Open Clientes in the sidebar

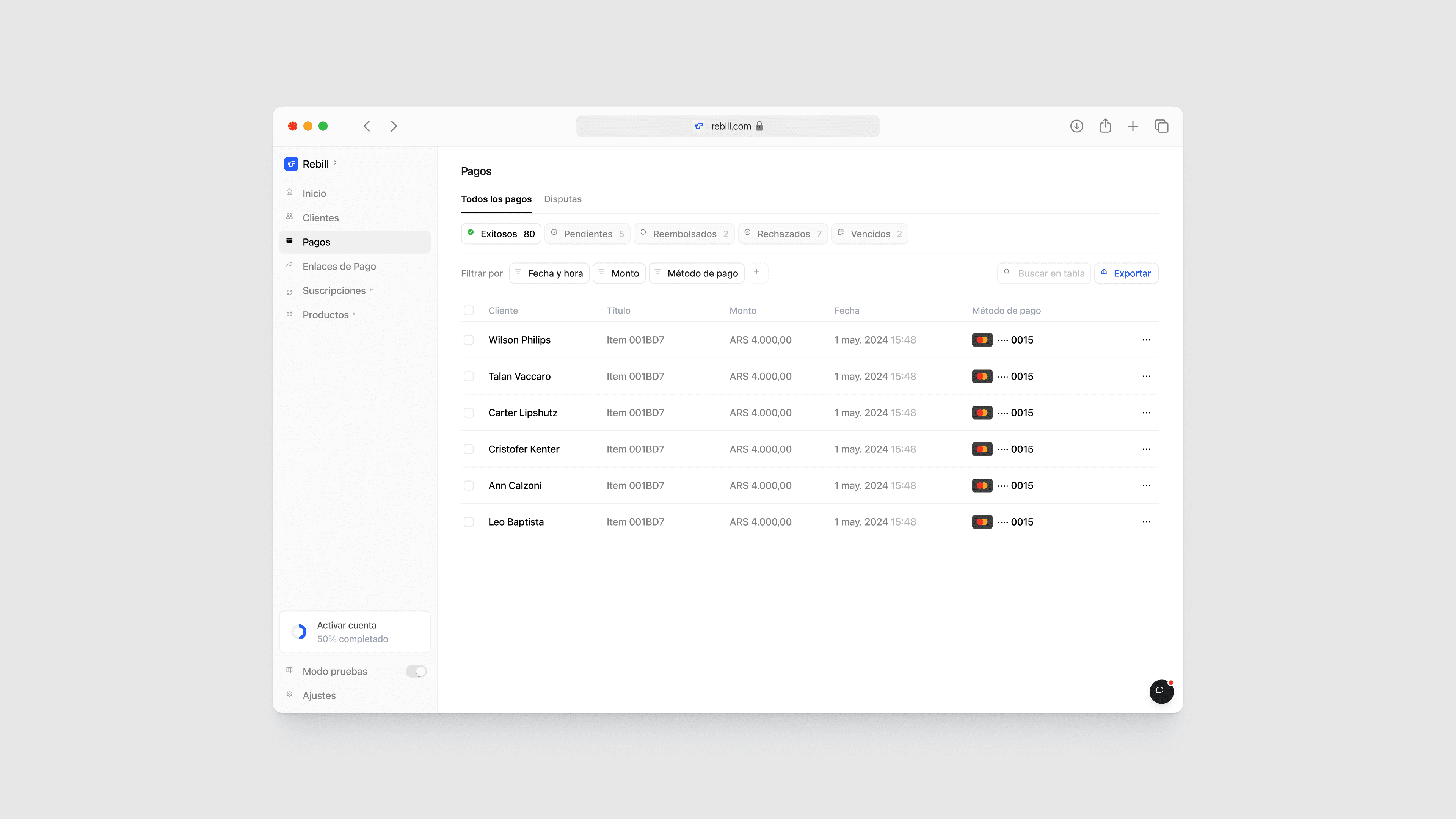point(355,218)
